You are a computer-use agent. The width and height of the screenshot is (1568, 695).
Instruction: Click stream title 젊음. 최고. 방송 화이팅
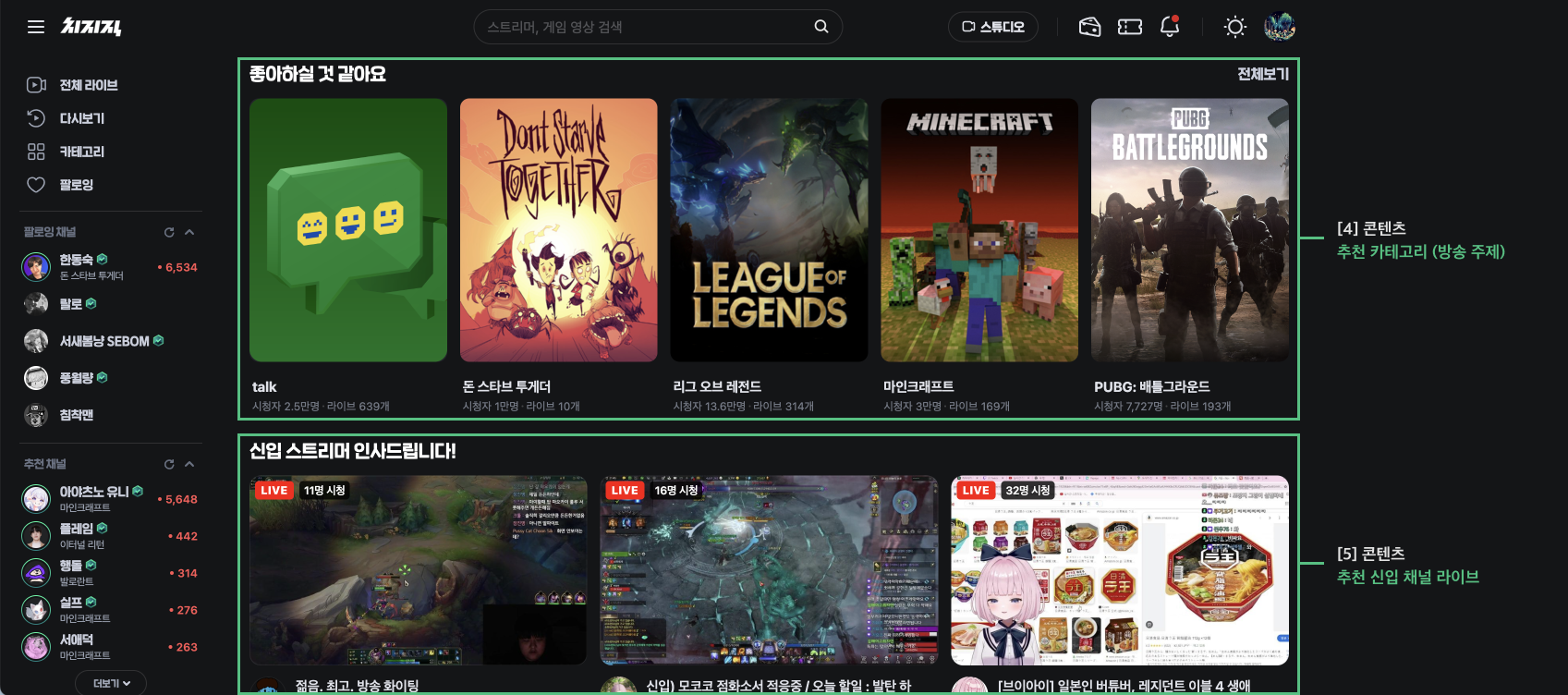[x=357, y=686]
